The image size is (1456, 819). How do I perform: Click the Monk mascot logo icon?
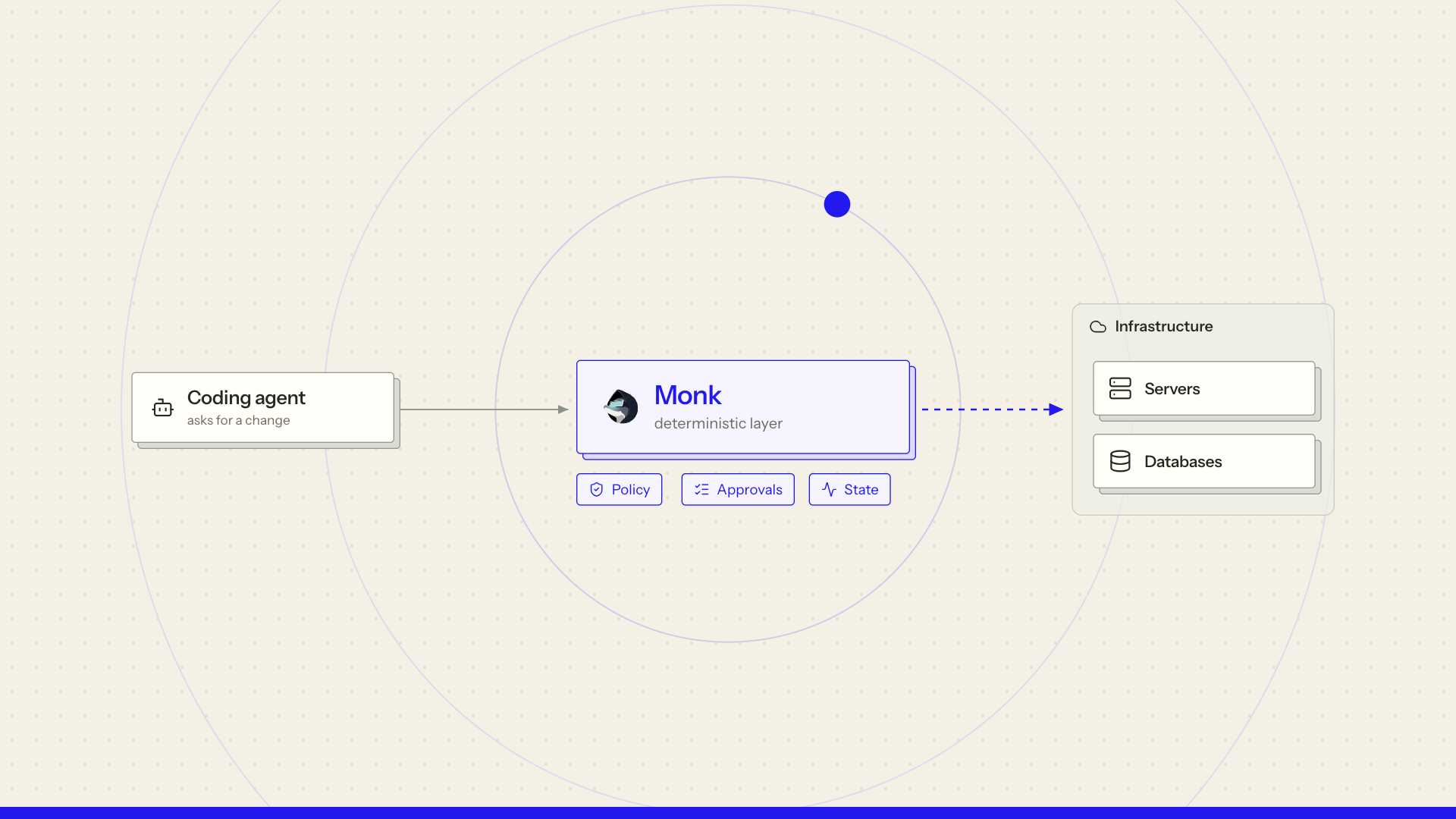tap(621, 407)
